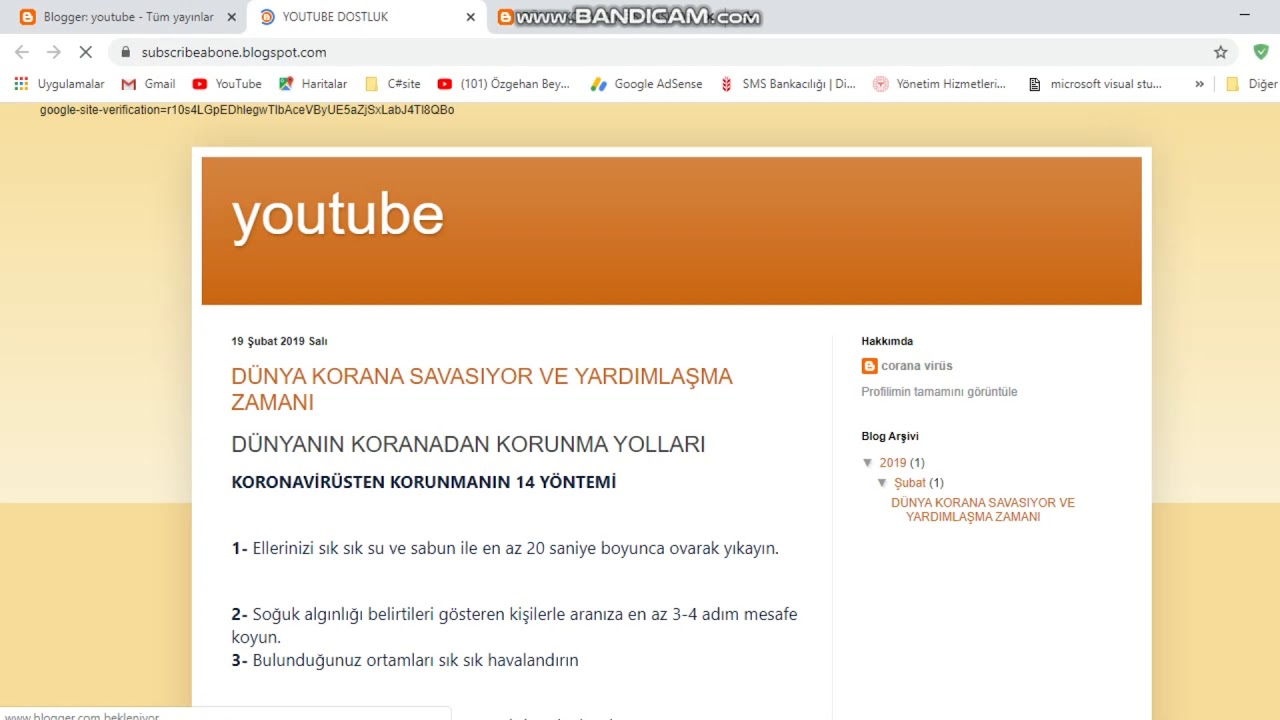The height and width of the screenshot is (720, 1280).
Task: Close the Blogger: youtube tab
Action: pos(232,17)
